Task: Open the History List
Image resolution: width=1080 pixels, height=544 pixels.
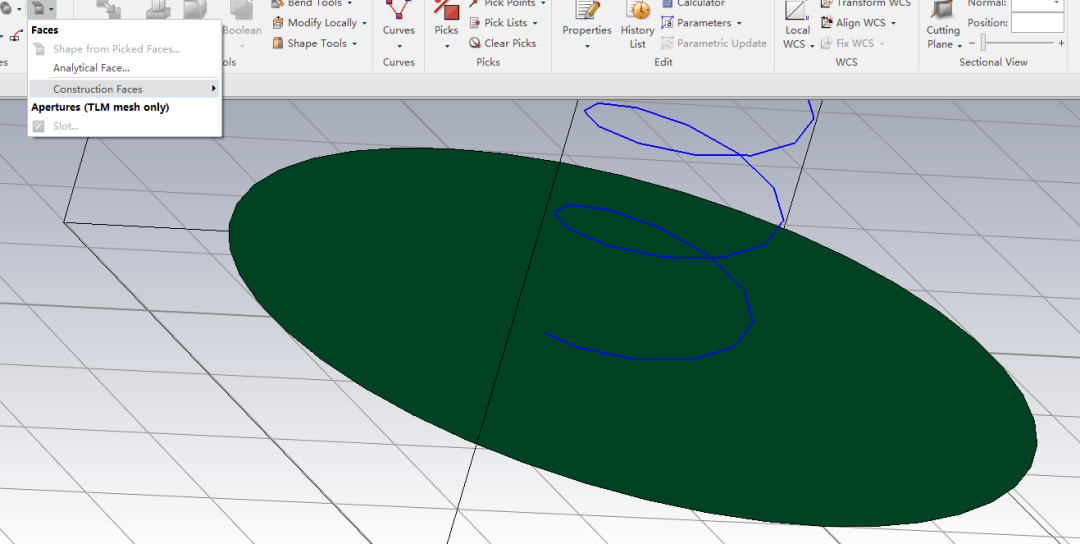Action: (x=638, y=25)
